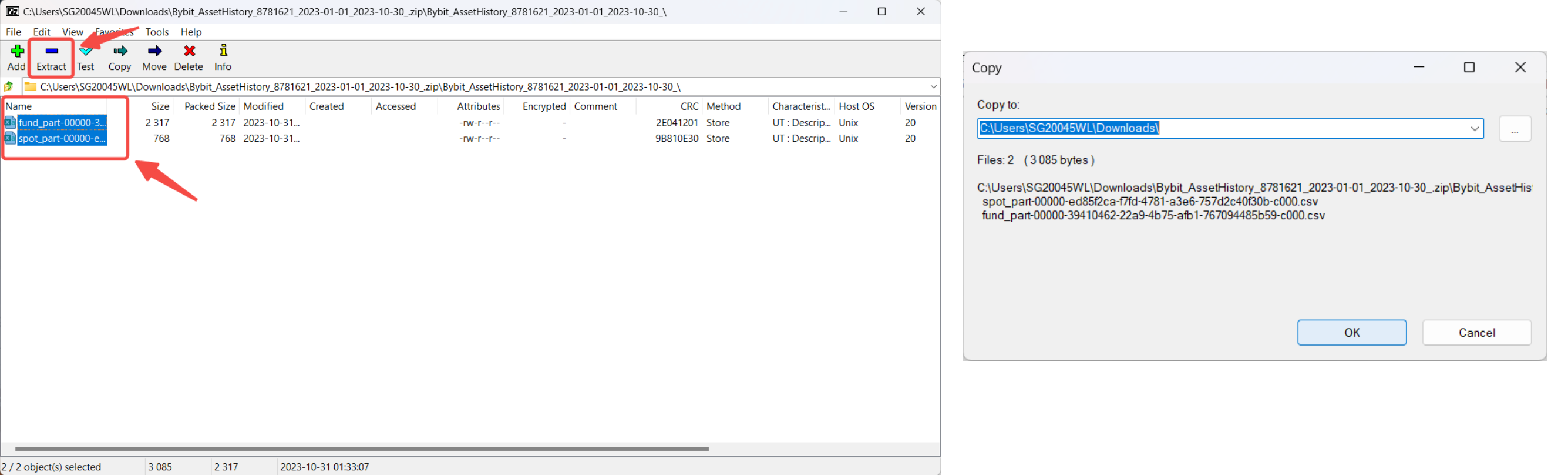Expand the address bar path dropdown

pyautogui.click(x=933, y=86)
